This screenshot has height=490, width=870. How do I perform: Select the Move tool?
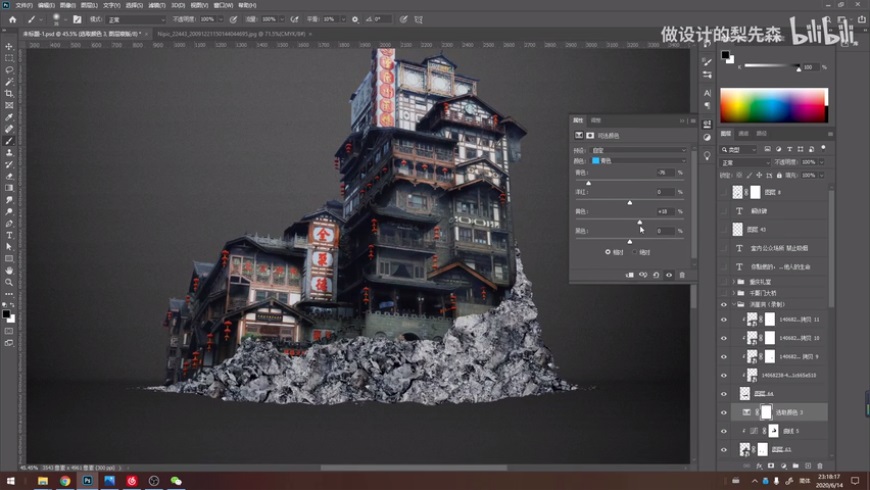9,47
